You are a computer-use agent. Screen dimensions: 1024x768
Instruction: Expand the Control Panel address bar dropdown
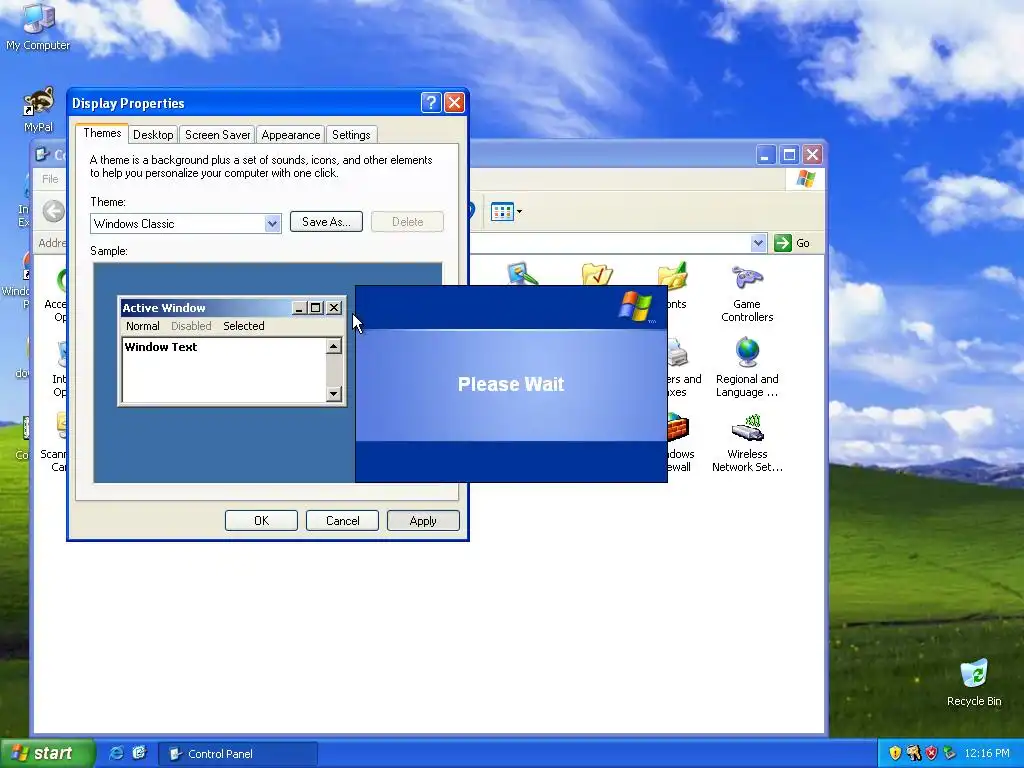pos(758,243)
